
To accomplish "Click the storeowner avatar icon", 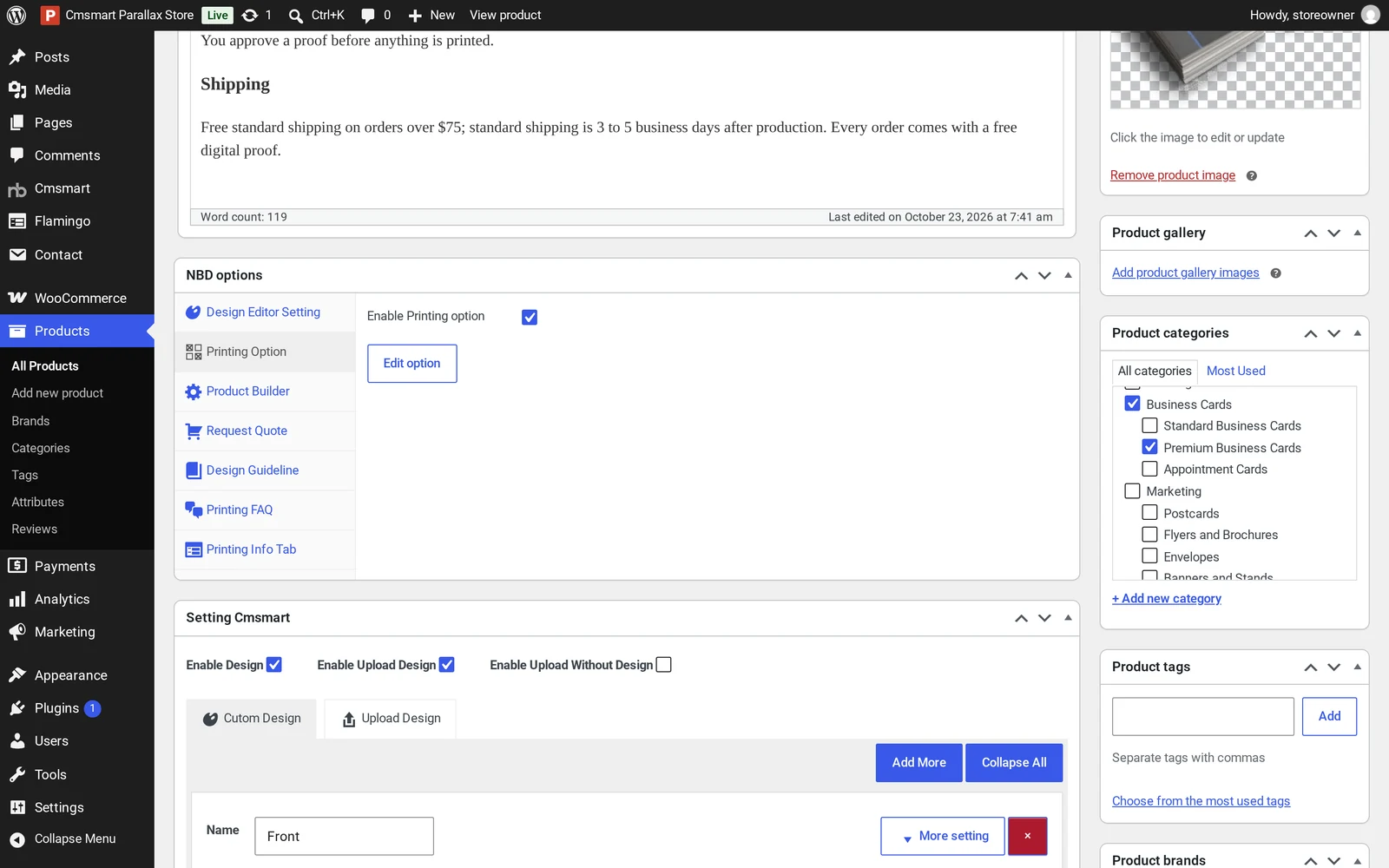I will click(x=1371, y=15).
